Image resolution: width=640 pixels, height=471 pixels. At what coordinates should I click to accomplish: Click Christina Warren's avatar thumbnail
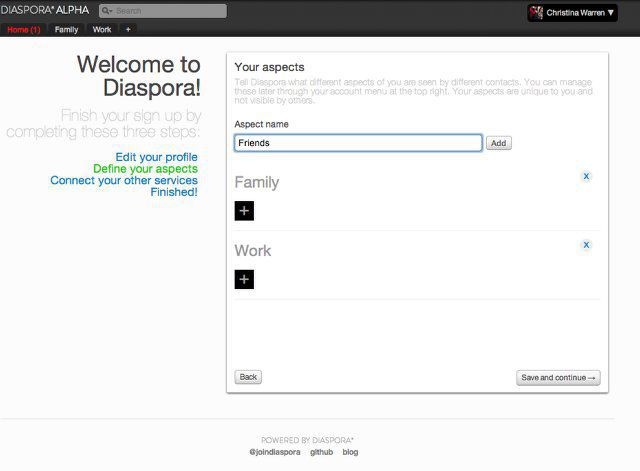536,13
